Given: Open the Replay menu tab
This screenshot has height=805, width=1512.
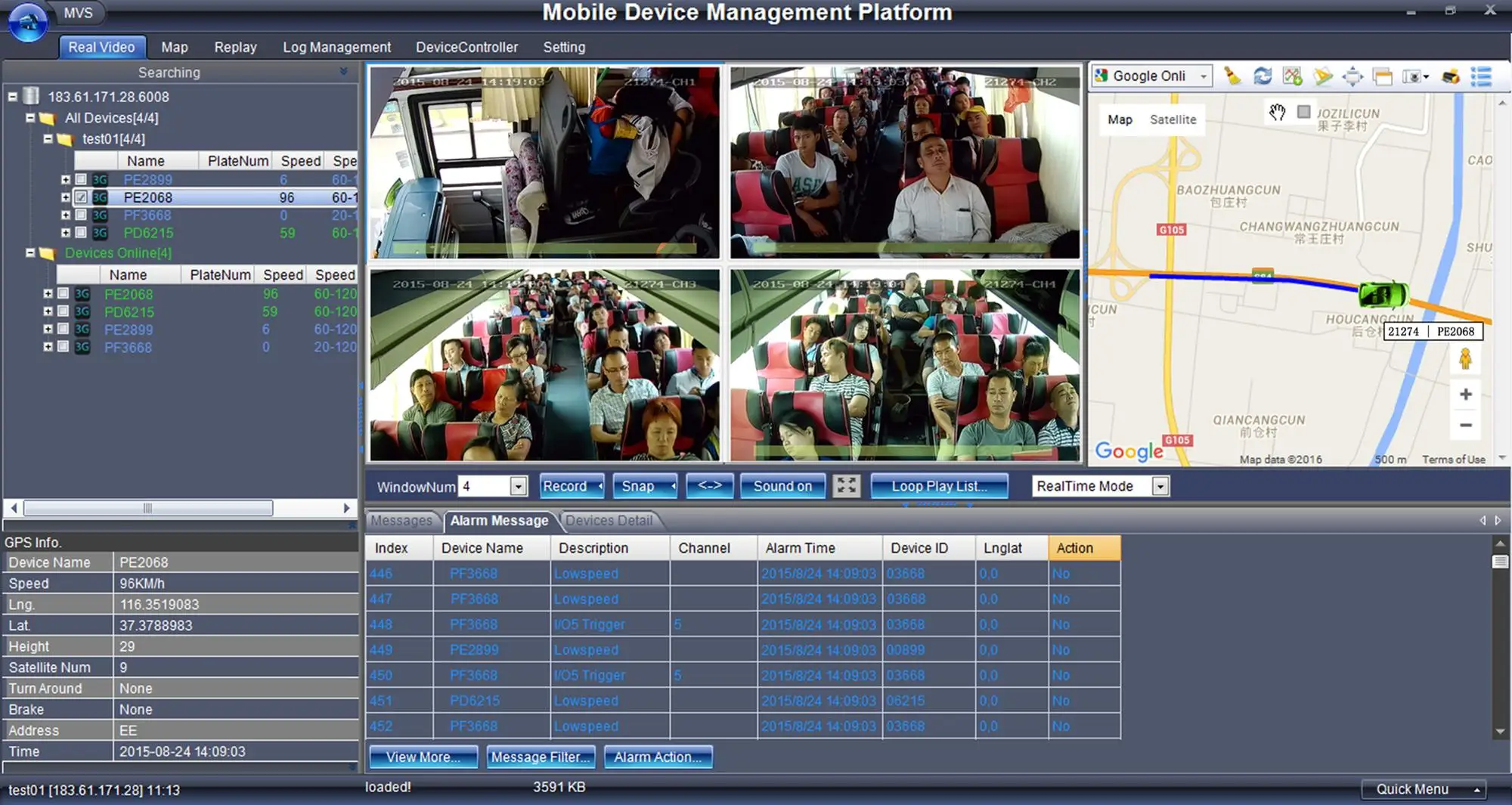Looking at the screenshot, I should 235,47.
